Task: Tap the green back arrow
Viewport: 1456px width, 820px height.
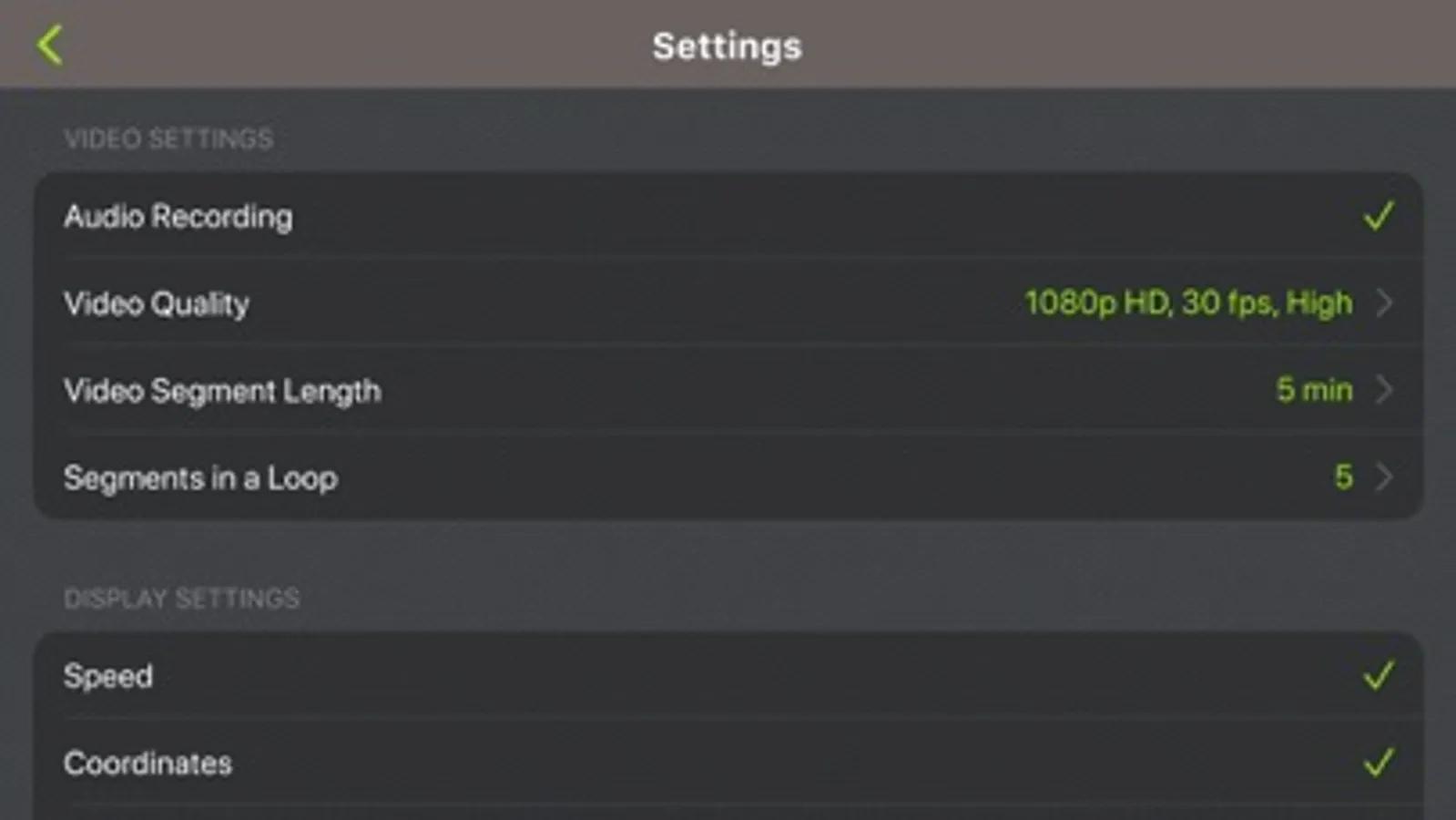Action: point(50,45)
